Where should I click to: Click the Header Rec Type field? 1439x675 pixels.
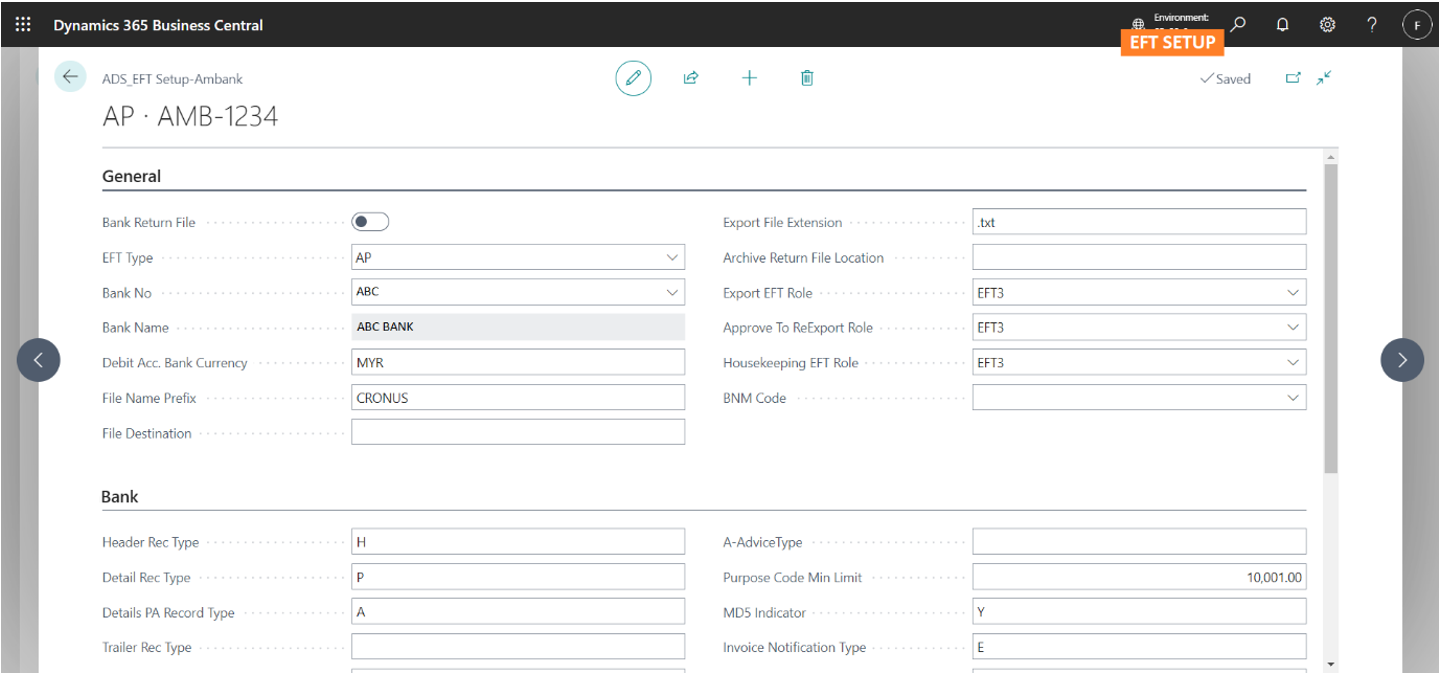[518, 542]
